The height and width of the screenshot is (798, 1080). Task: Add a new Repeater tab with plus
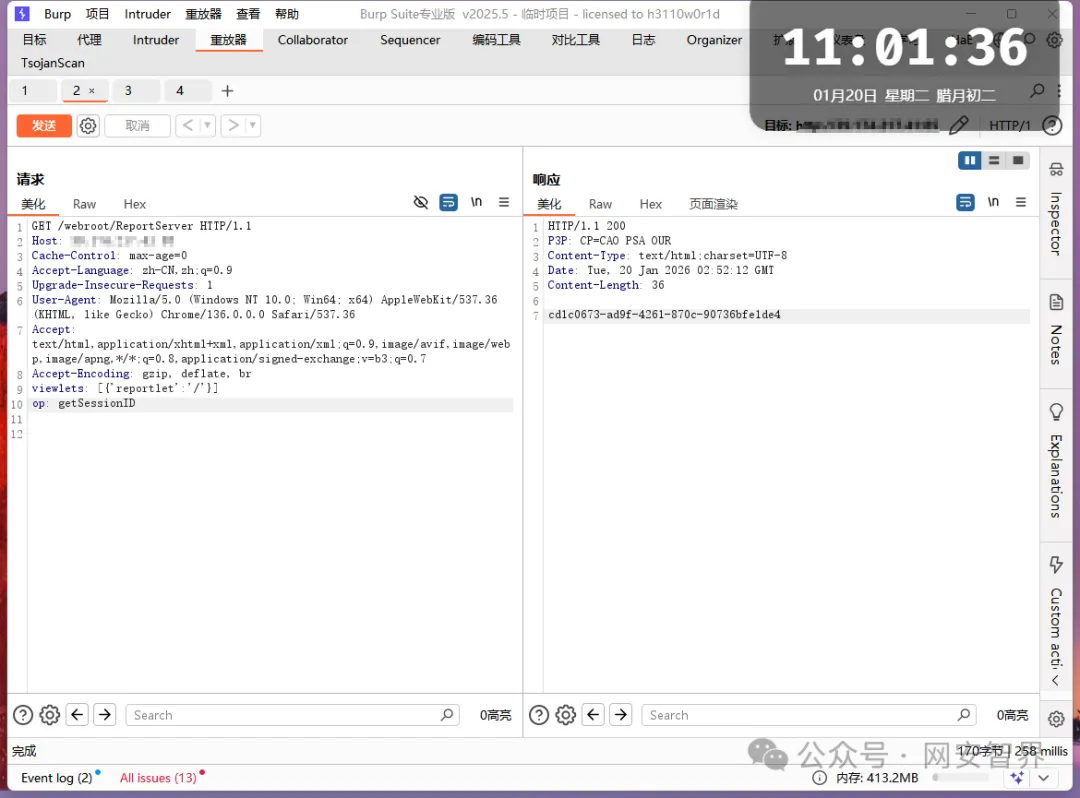(x=227, y=91)
